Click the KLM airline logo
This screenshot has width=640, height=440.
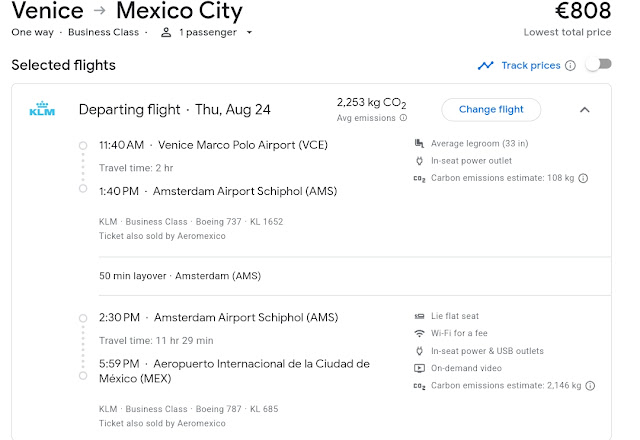[42, 109]
